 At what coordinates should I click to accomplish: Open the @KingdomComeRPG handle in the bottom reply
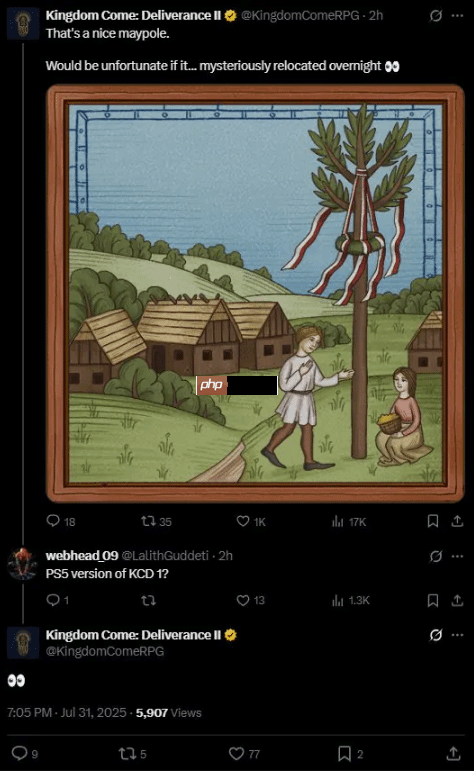(105, 651)
